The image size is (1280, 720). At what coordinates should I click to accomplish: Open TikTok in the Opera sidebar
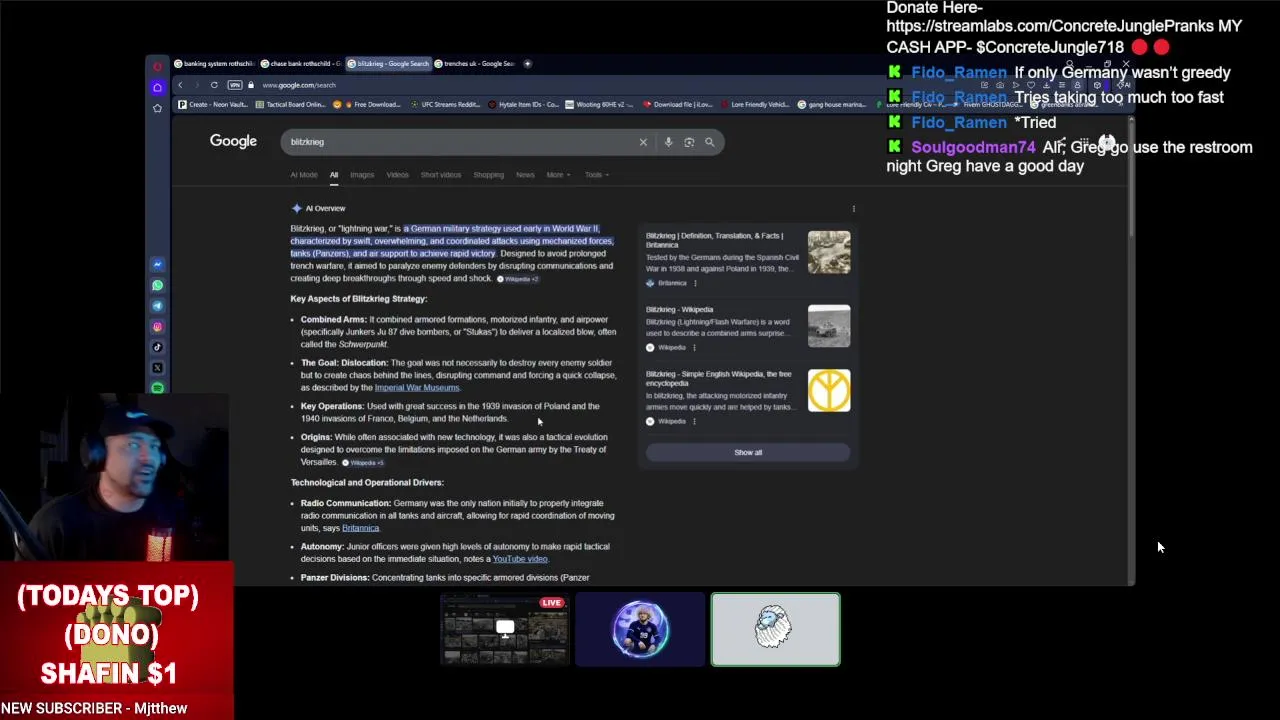(x=157, y=347)
